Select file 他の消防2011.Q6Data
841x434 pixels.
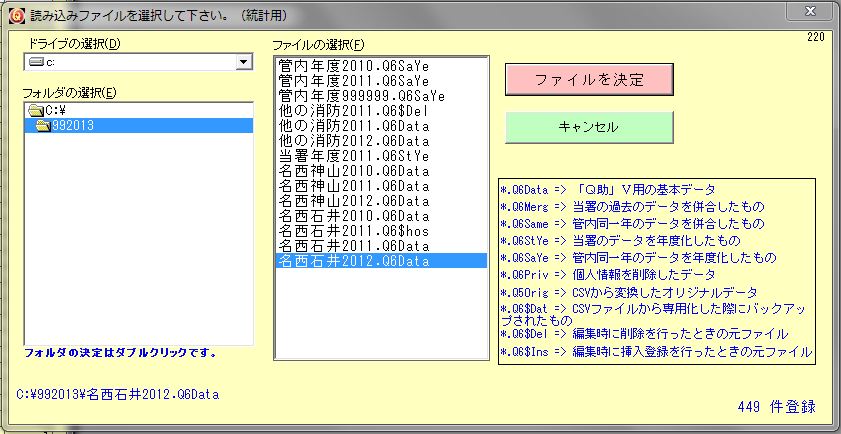tap(354, 126)
